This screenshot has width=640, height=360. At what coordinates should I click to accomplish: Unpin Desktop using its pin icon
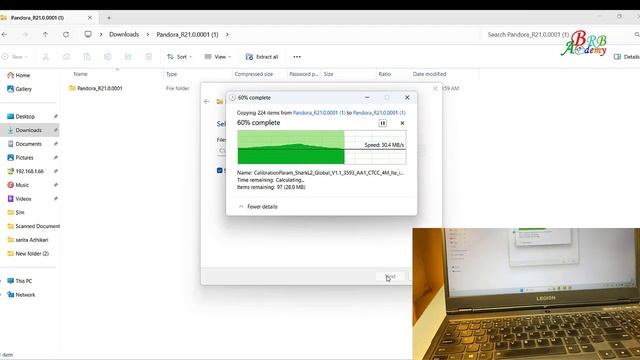click(x=56, y=116)
